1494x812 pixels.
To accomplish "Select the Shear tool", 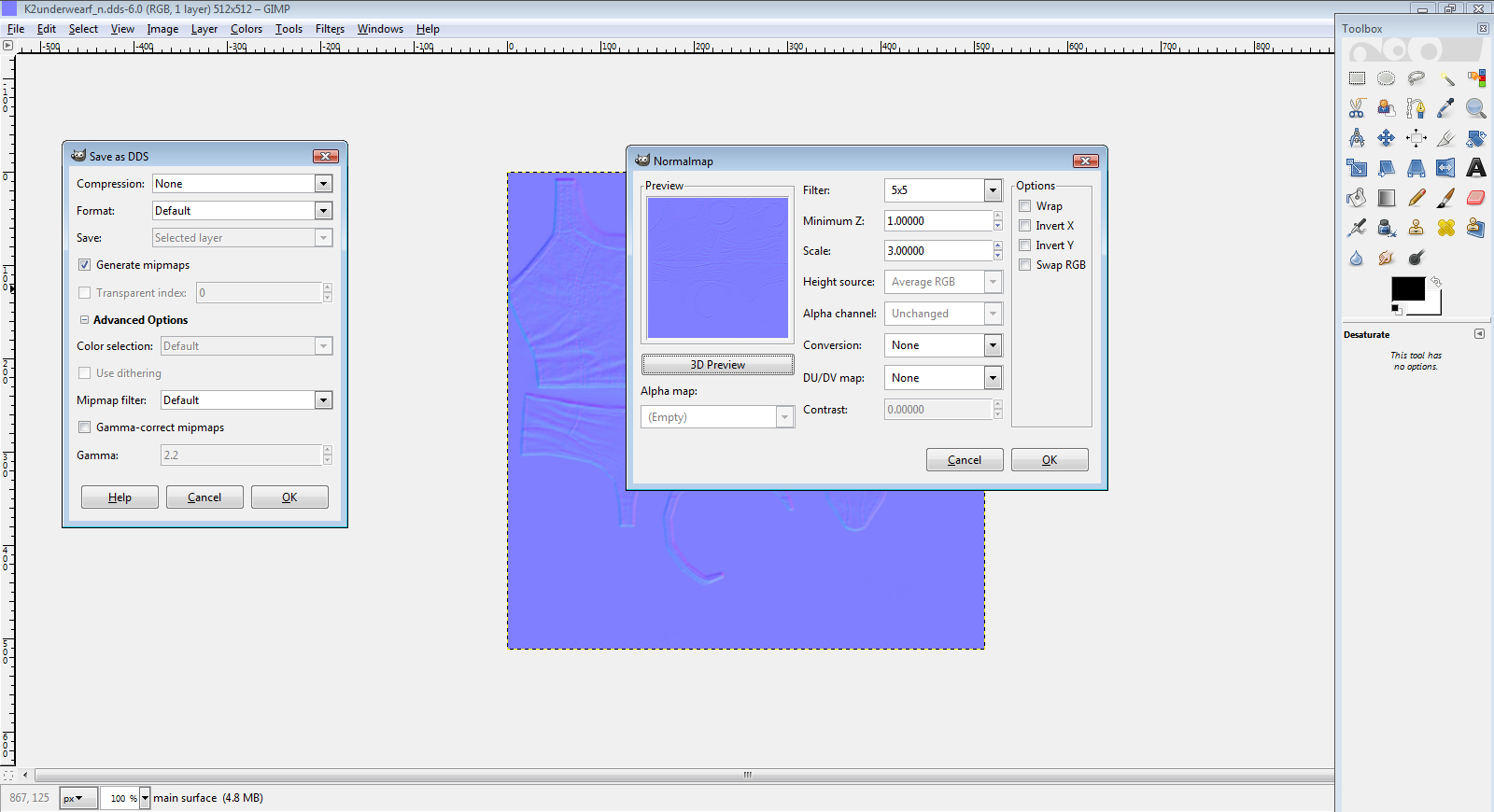I will click(1387, 168).
